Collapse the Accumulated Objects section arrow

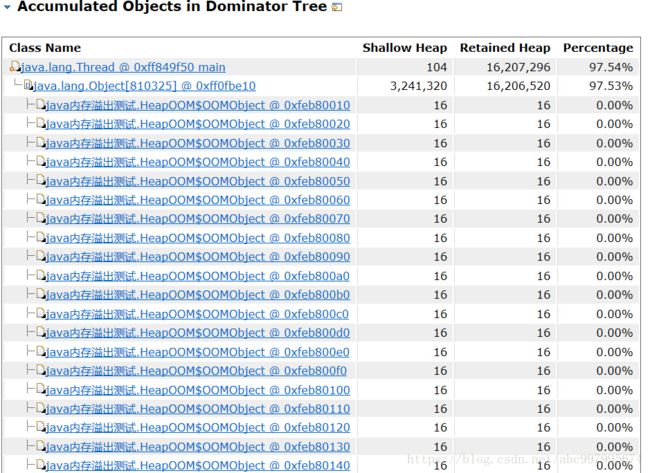(x=7, y=6)
